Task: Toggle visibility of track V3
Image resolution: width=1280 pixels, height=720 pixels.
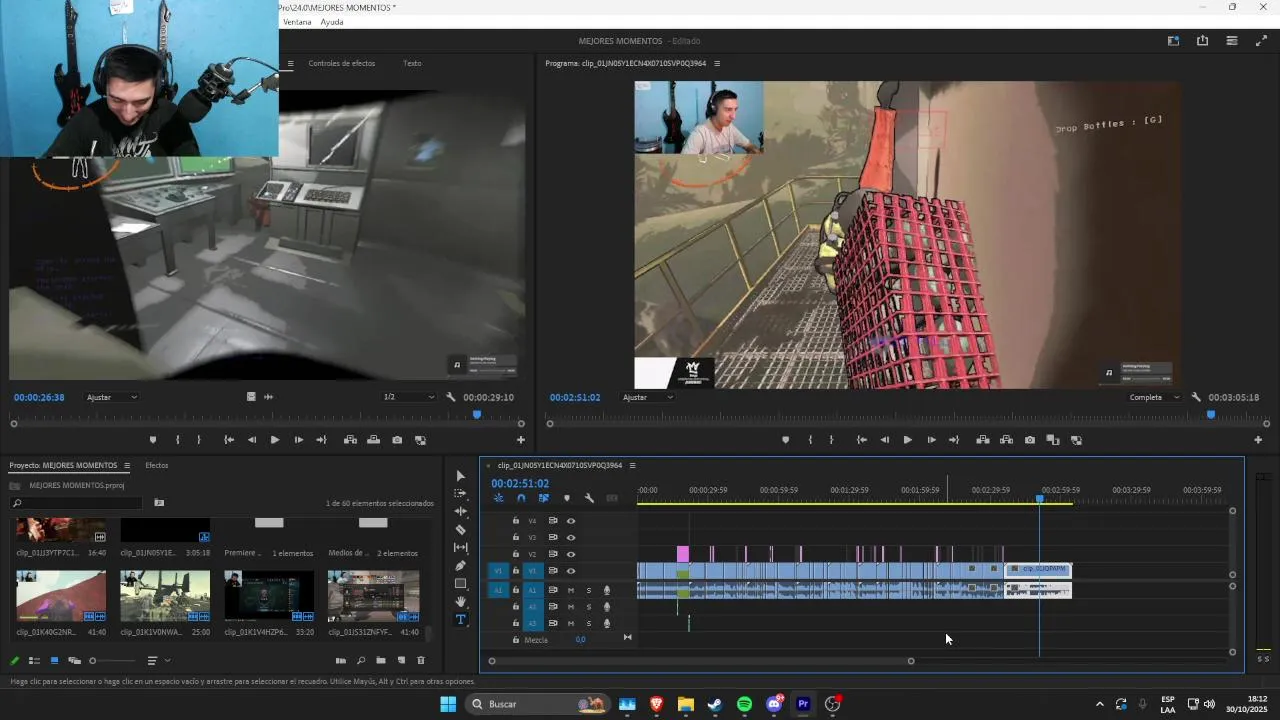Action: coord(571,538)
